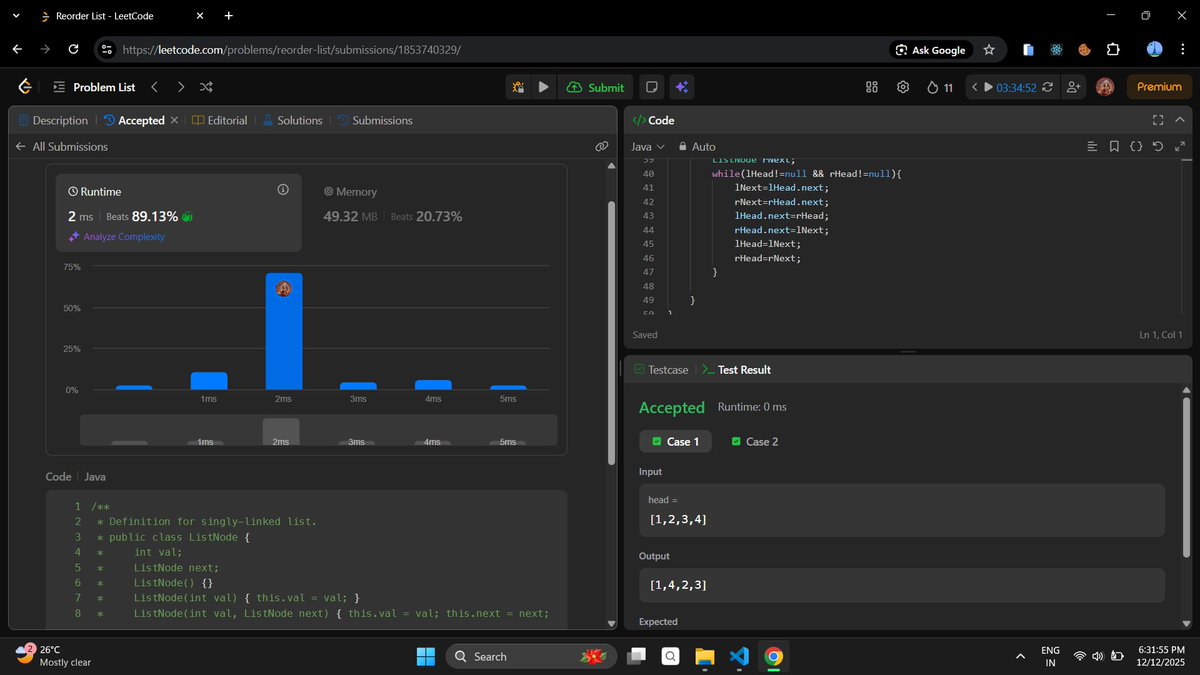
Task: Open VS Code from taskbar
Action: 739,656
